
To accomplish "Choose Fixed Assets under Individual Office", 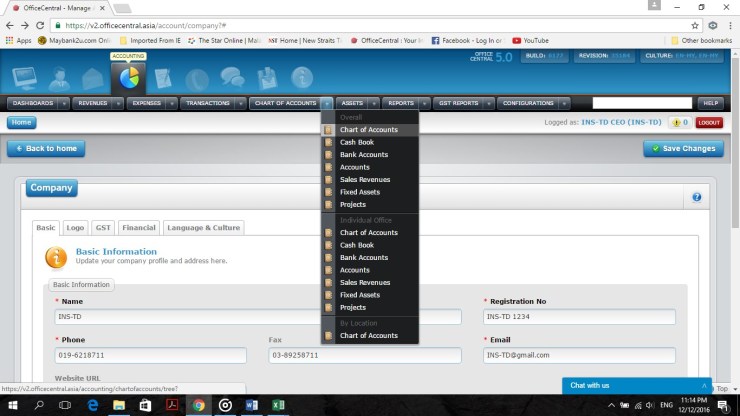I will tap(359, 295).
